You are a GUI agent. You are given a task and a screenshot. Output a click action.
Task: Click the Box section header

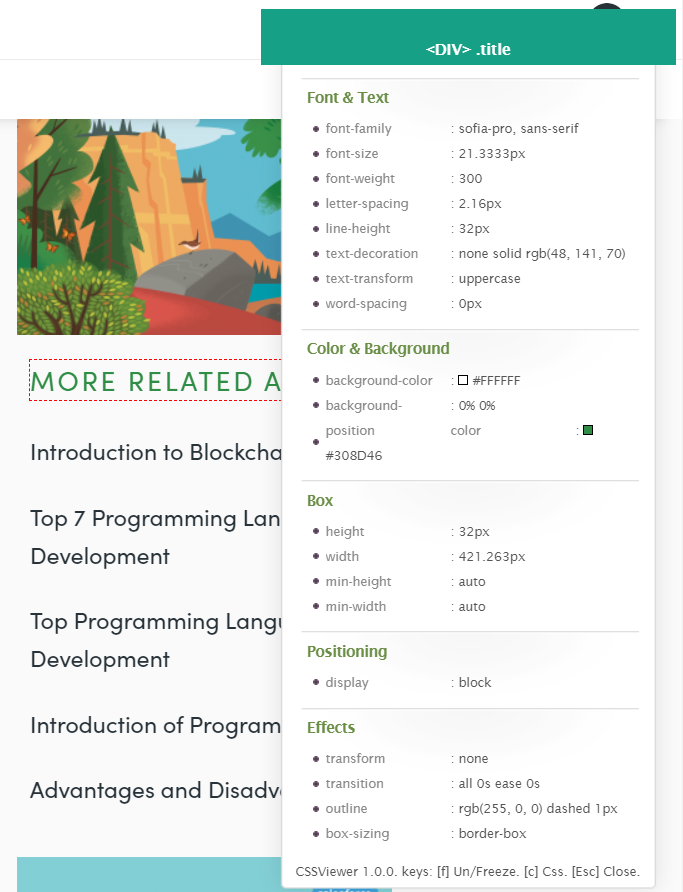point(320,500)
